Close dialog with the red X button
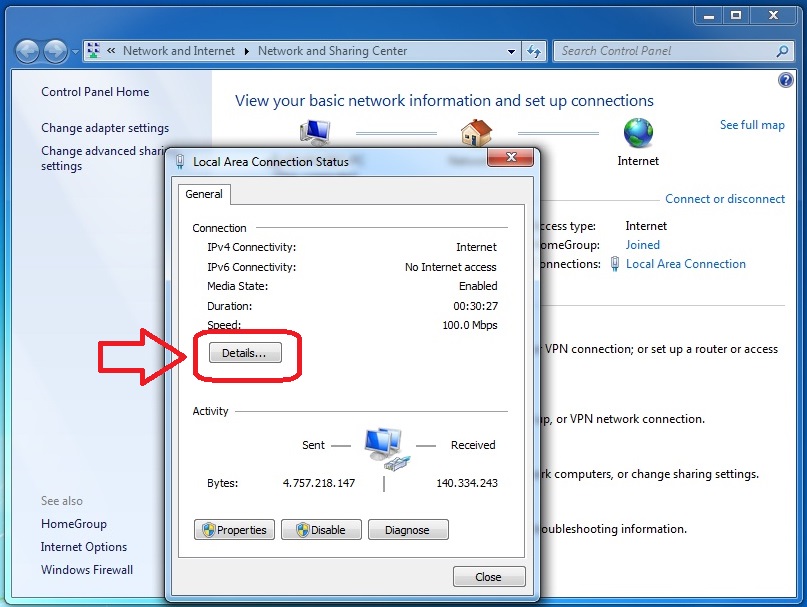 coord(511,158)
